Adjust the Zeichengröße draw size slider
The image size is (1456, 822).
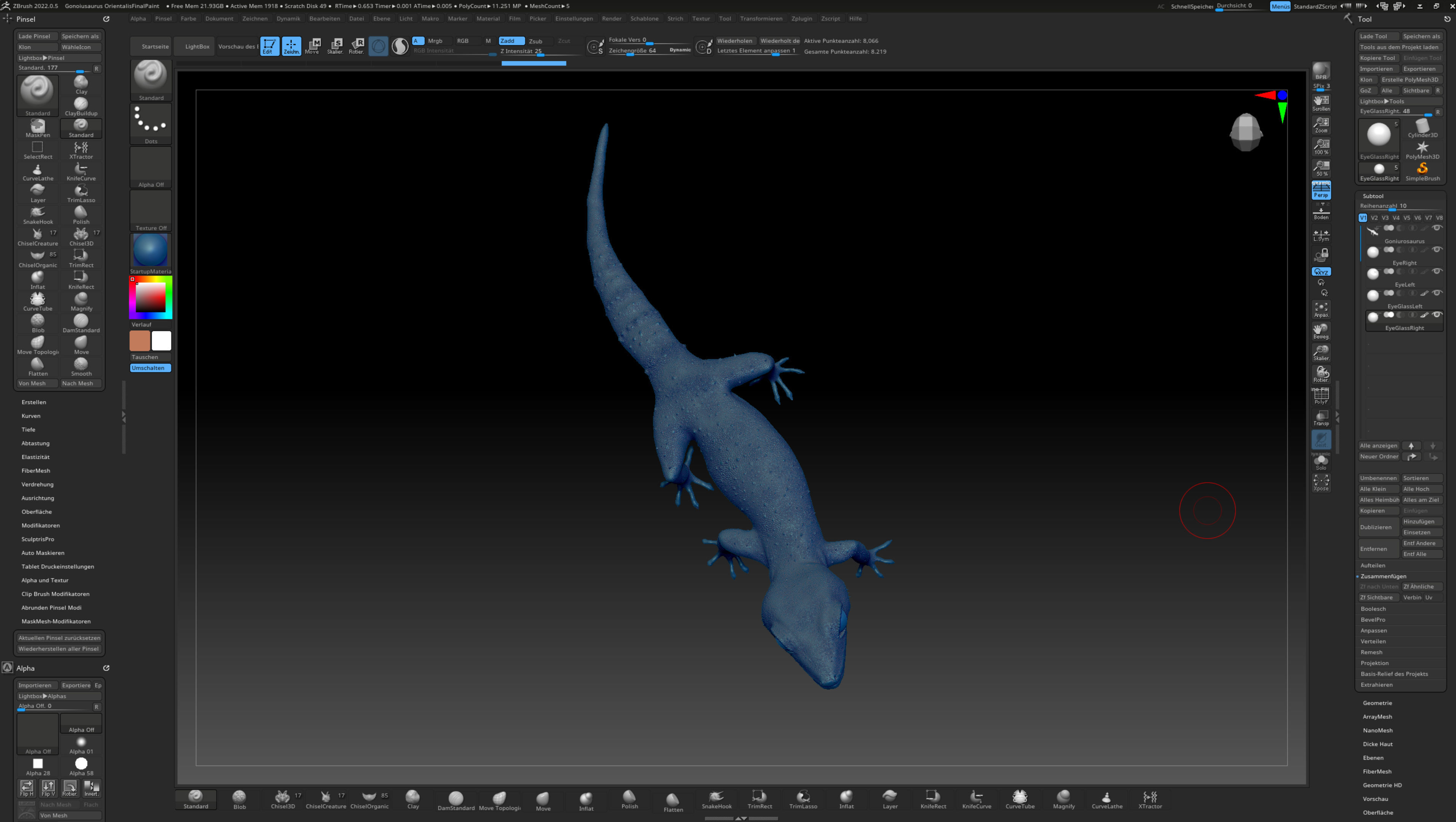pyautogui.click(x=650, y=51)
